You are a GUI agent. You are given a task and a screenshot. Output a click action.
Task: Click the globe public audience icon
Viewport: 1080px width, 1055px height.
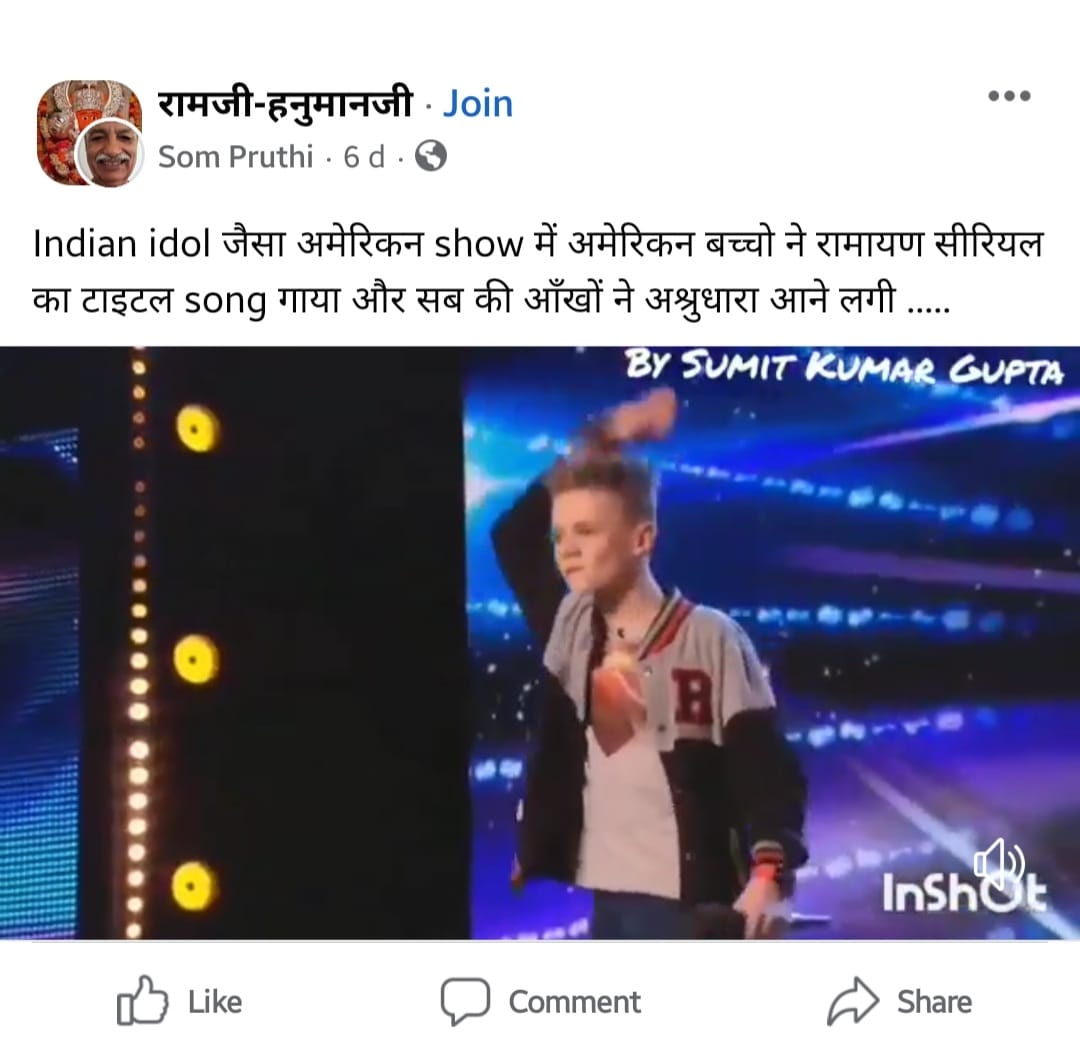pyautogui.click(x=430, y=156)
